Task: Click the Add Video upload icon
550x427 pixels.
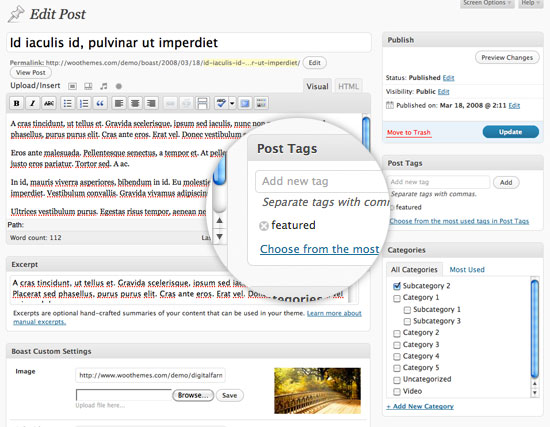Action: [88, 86]
